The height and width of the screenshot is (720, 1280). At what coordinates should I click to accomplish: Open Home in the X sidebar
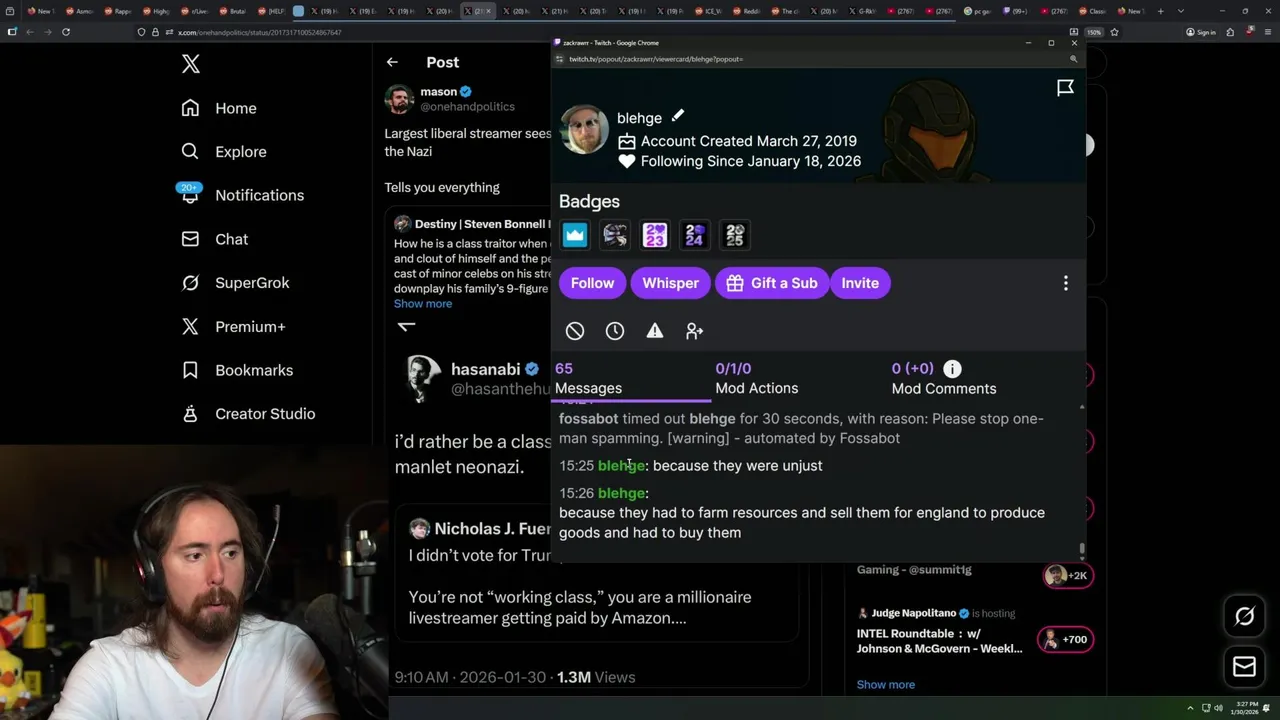click(219, 108)
